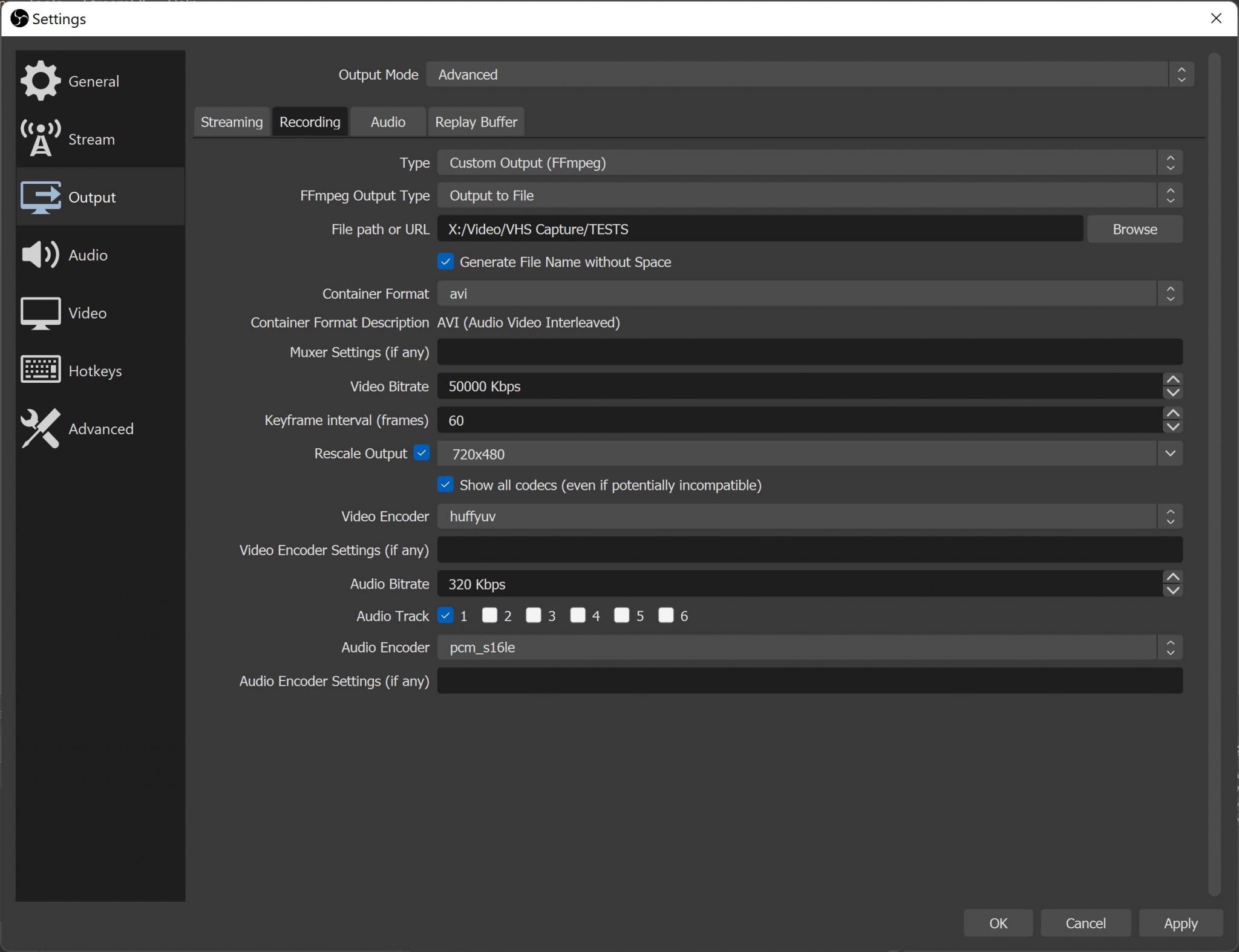This screenshot has width=1239, height=952.
Task: Click the OBS logo in title bar
Action: (x=19, y=18)
